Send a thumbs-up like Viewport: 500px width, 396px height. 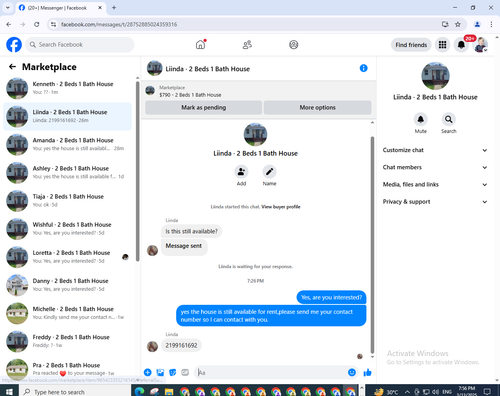pos(367,372)
